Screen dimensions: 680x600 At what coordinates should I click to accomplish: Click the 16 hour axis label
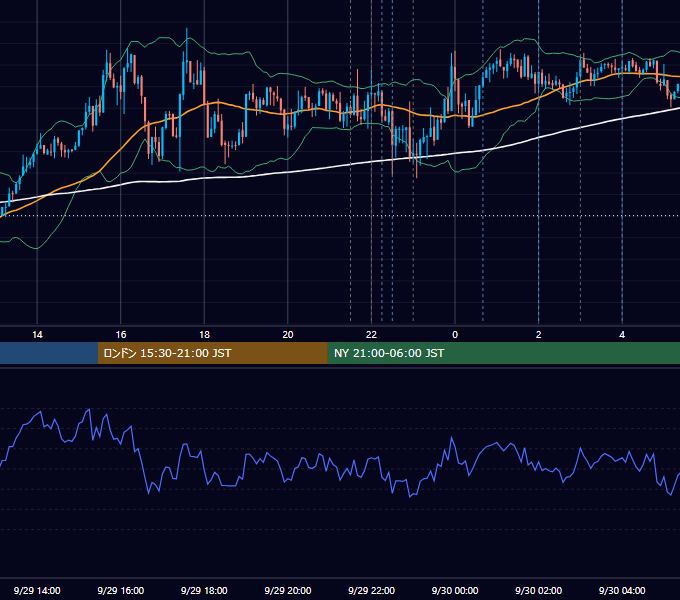(x=121, y=335)
